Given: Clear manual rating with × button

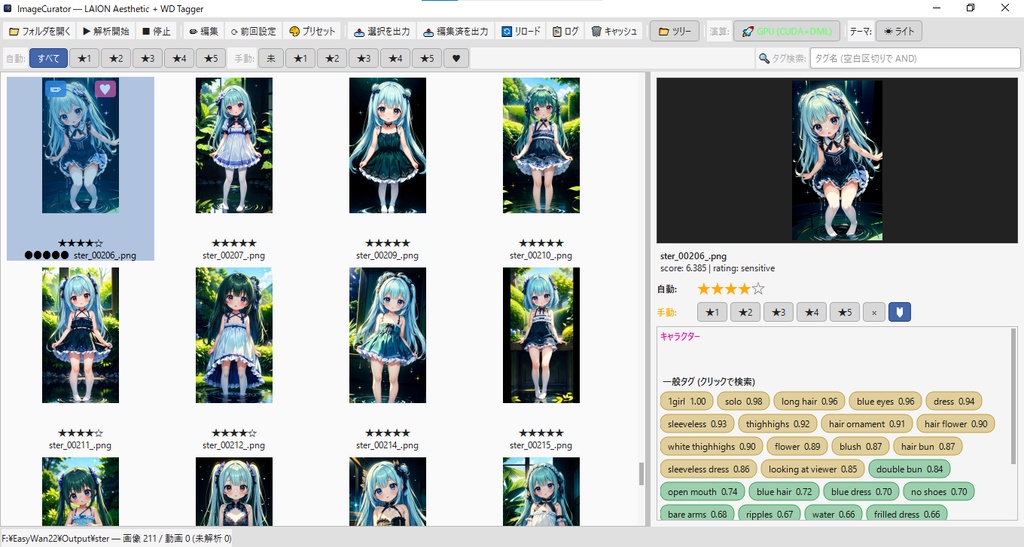Looking at the screenshot, I should coord(874,312).
